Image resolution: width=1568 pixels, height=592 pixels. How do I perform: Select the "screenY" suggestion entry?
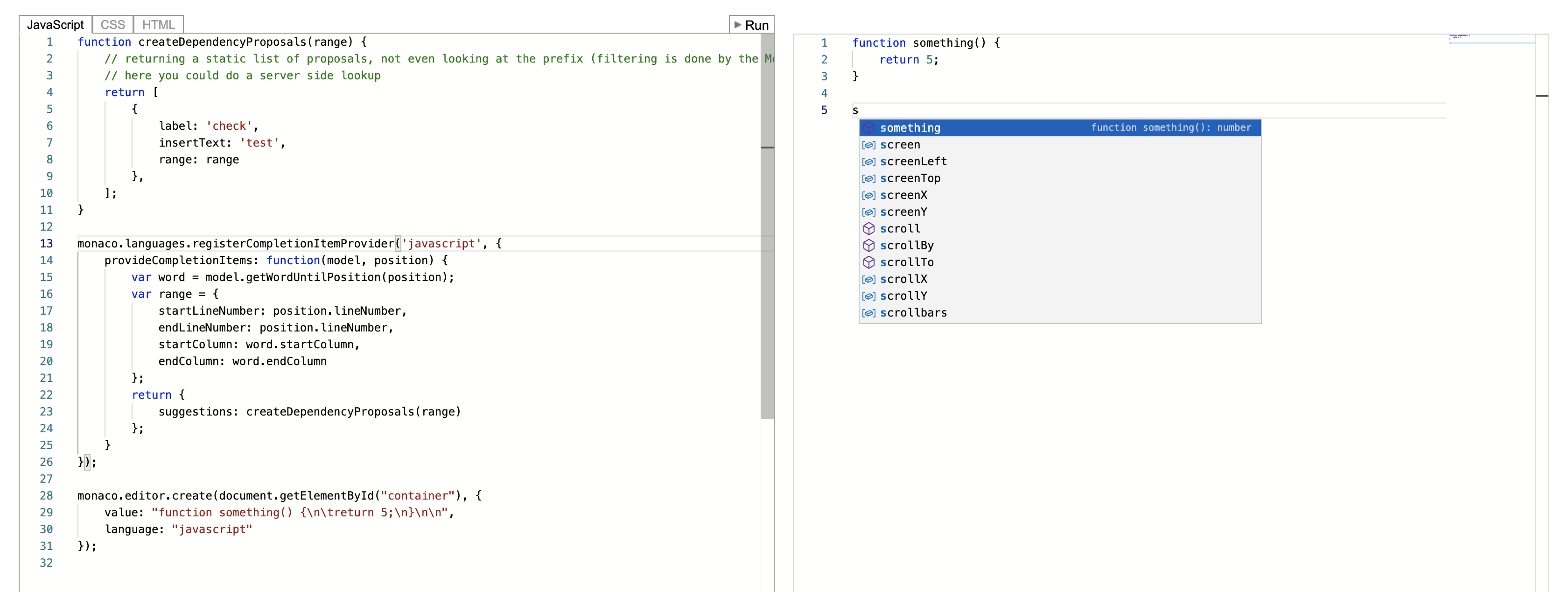(903, 212)
